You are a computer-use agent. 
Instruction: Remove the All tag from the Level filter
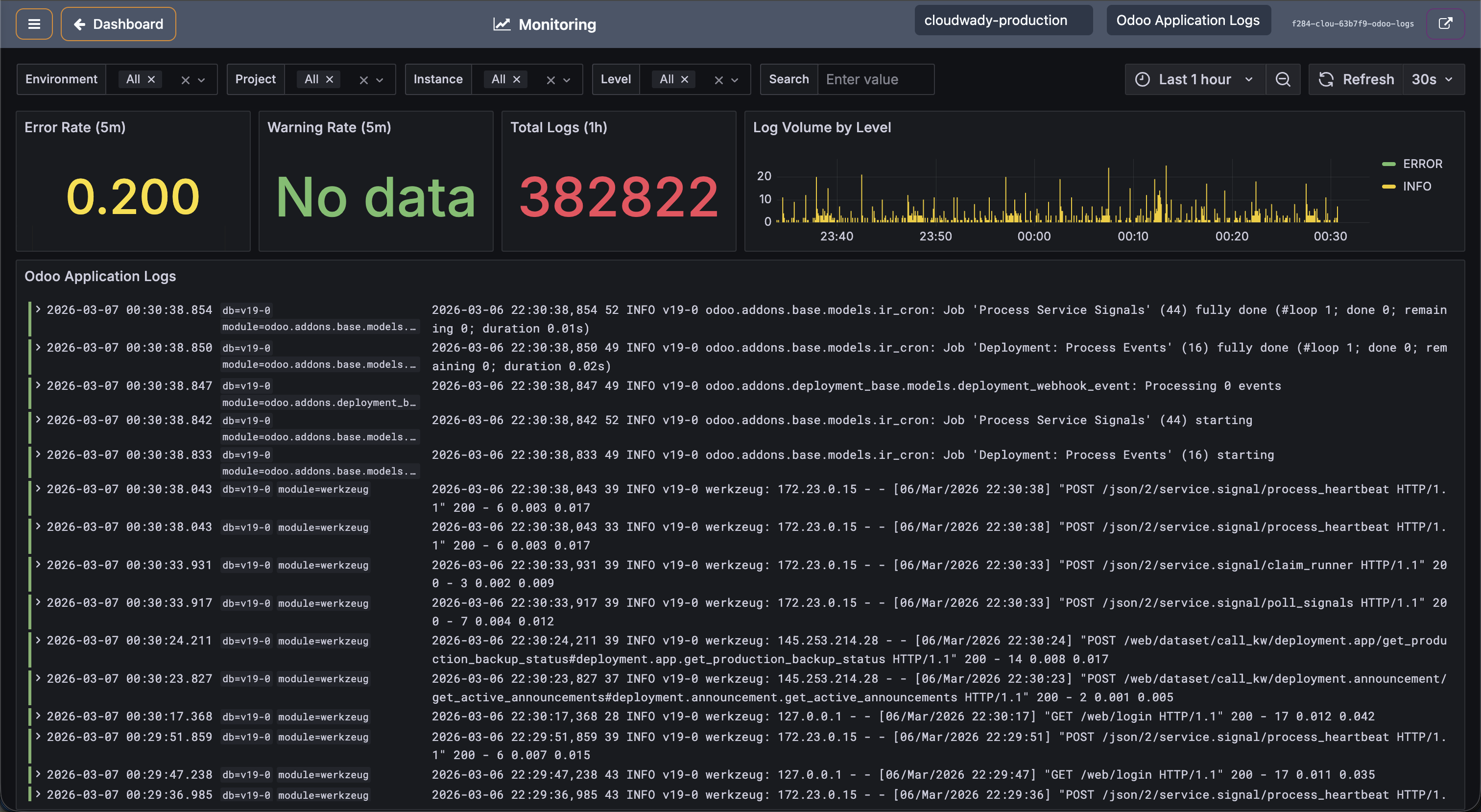684,79
